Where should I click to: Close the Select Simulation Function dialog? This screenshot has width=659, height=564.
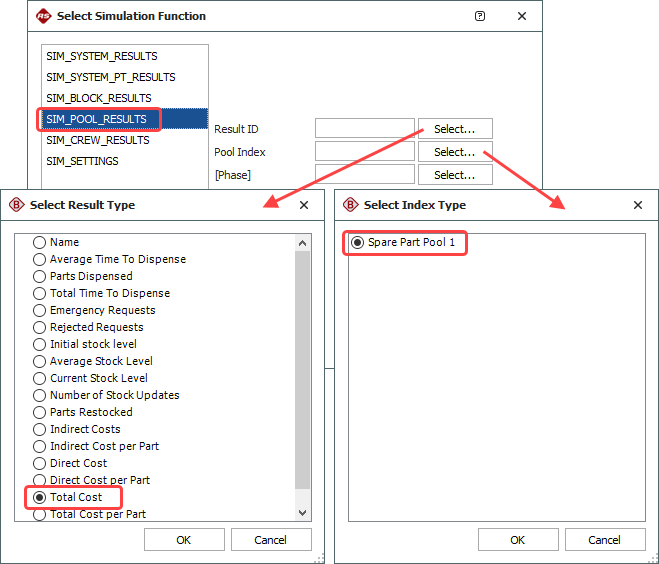[x=521, y=16]
